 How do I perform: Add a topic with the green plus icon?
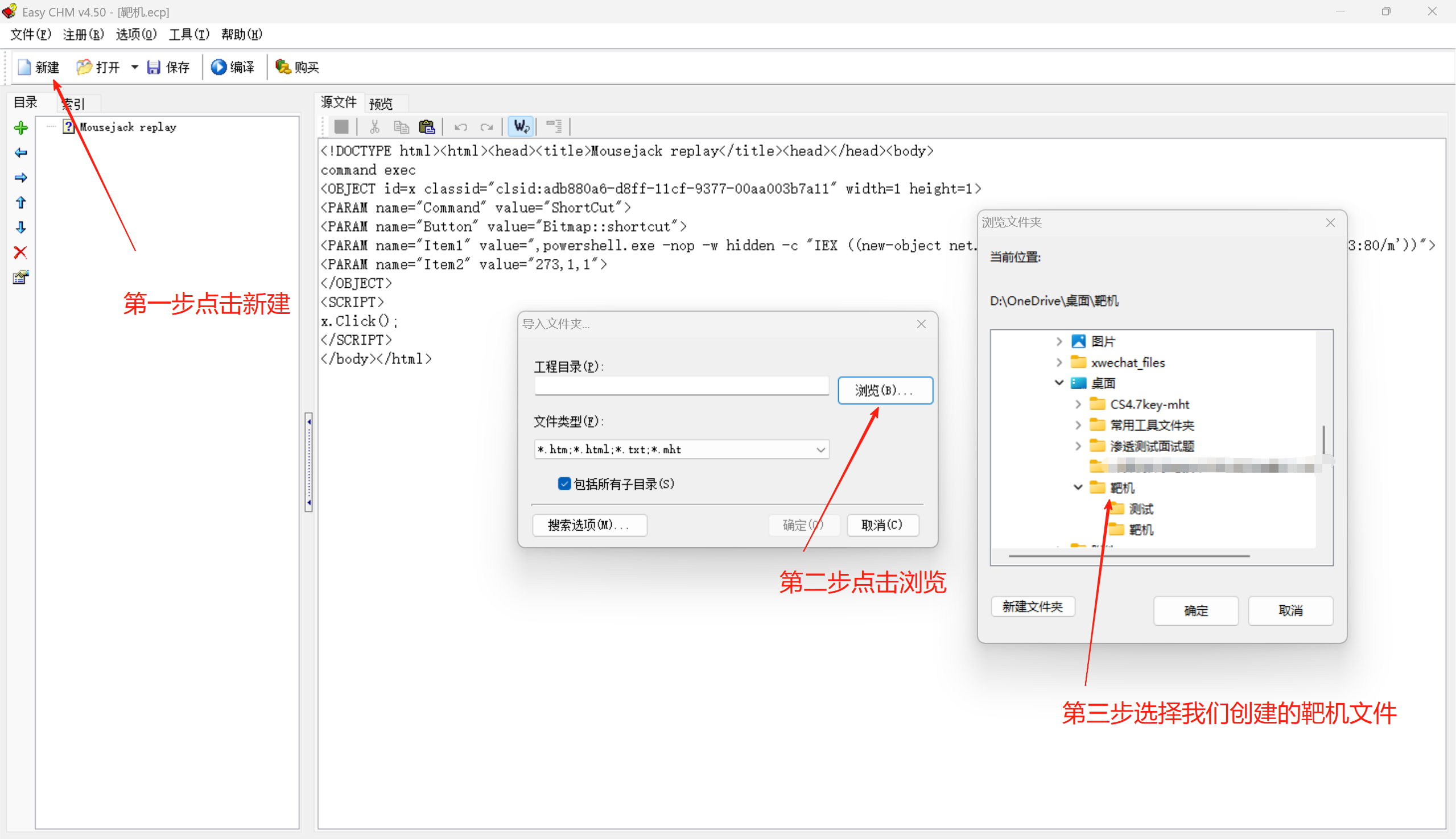(20, 128)
